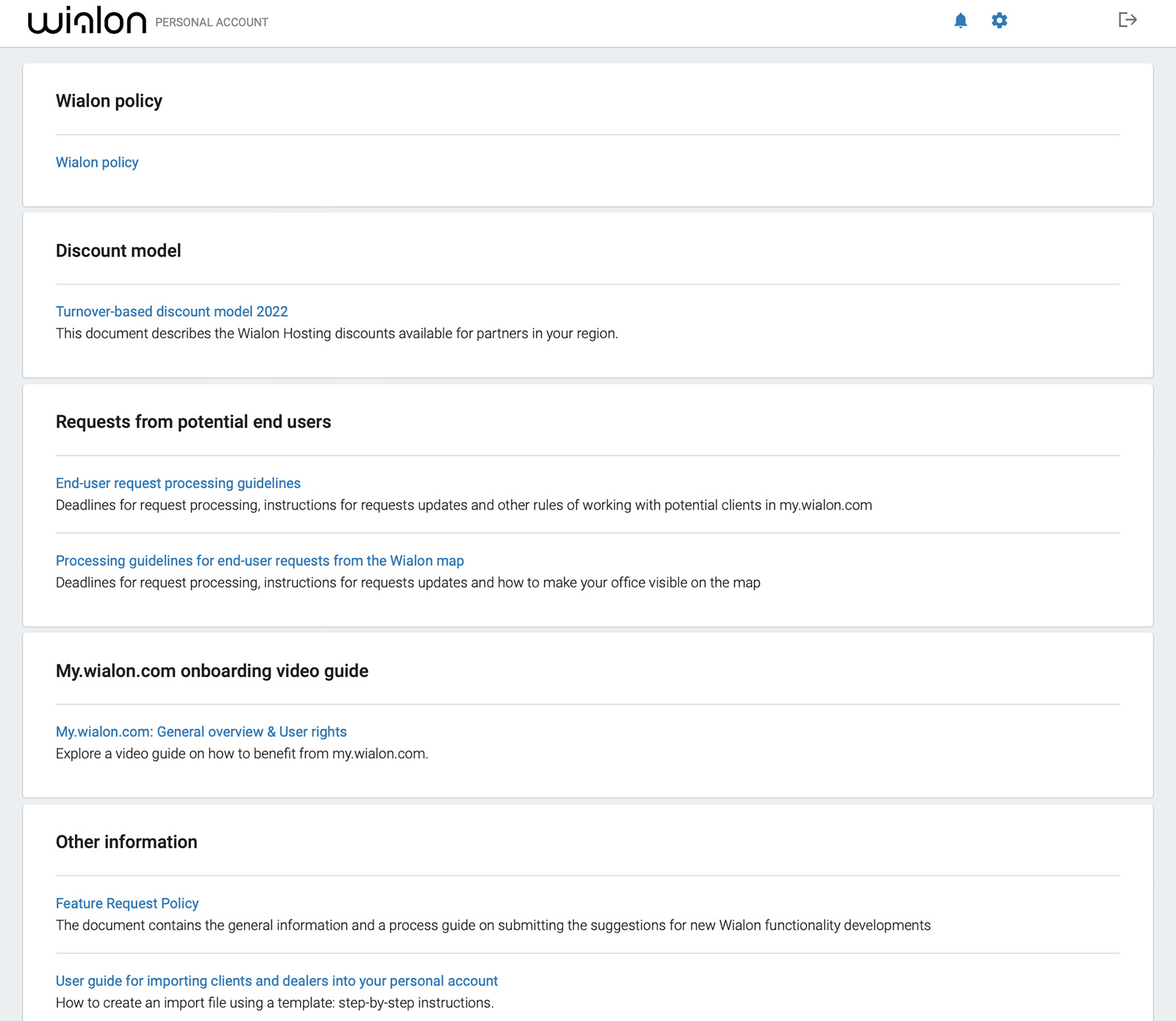
Task: Click the video guide description text
Action: click(x=241, y=753)
